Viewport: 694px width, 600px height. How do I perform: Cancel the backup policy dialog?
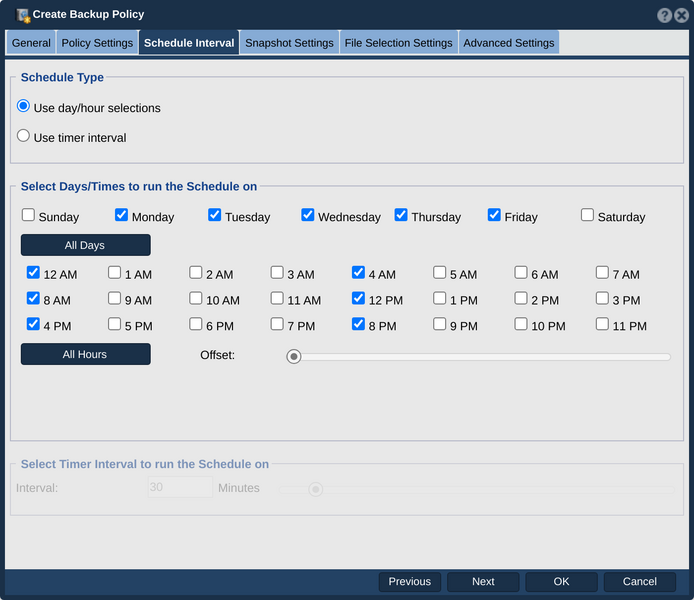click(x=640, y=581)
